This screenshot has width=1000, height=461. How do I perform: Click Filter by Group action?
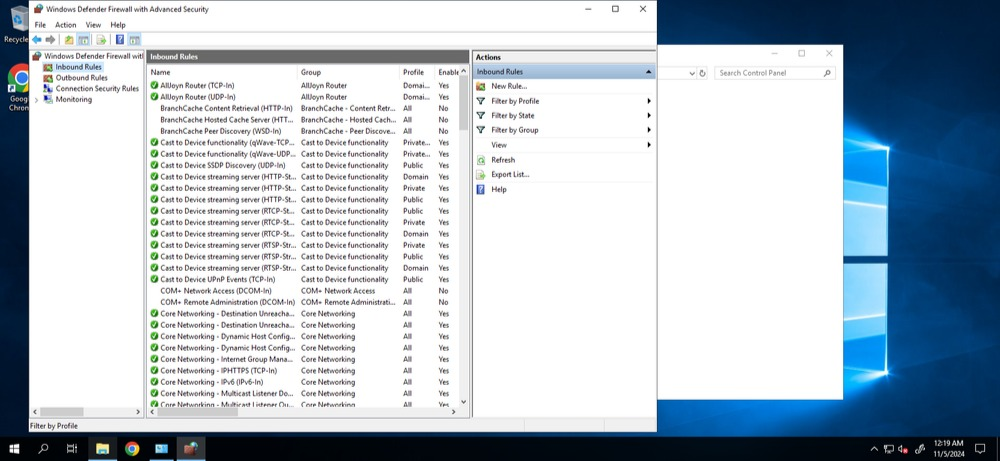tap(515, 130)
